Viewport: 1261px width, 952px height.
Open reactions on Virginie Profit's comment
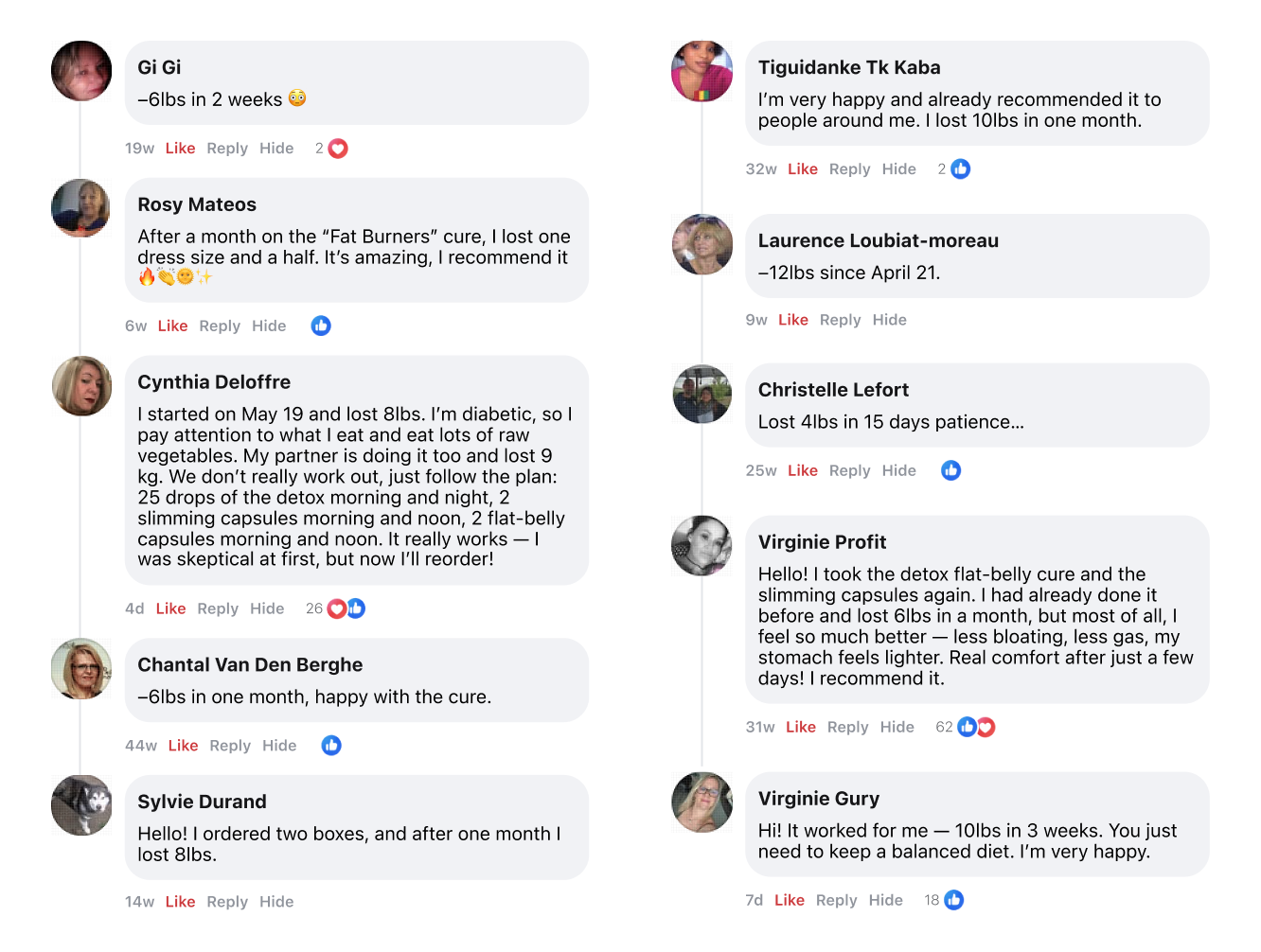976,727
